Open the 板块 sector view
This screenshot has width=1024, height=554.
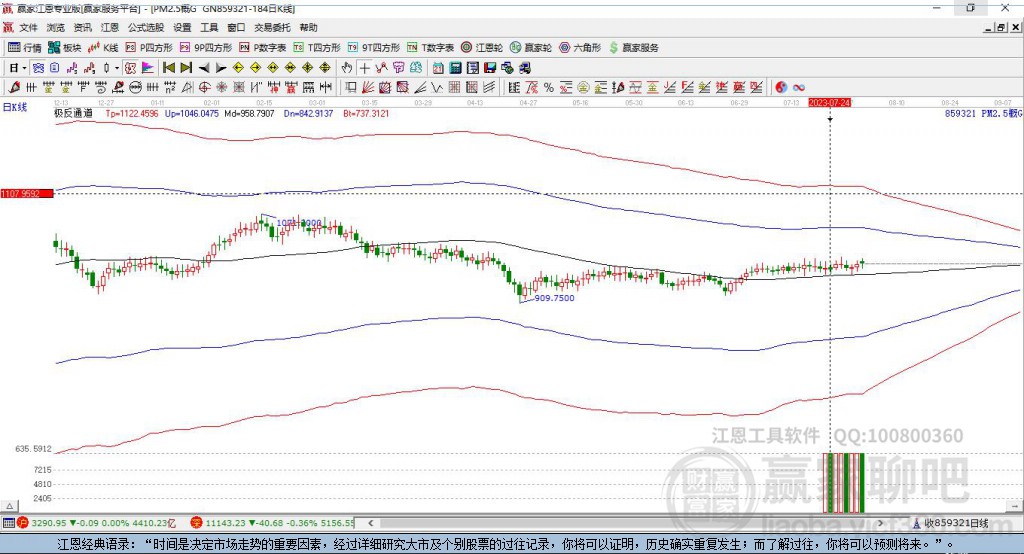click(x=64, y=48)
